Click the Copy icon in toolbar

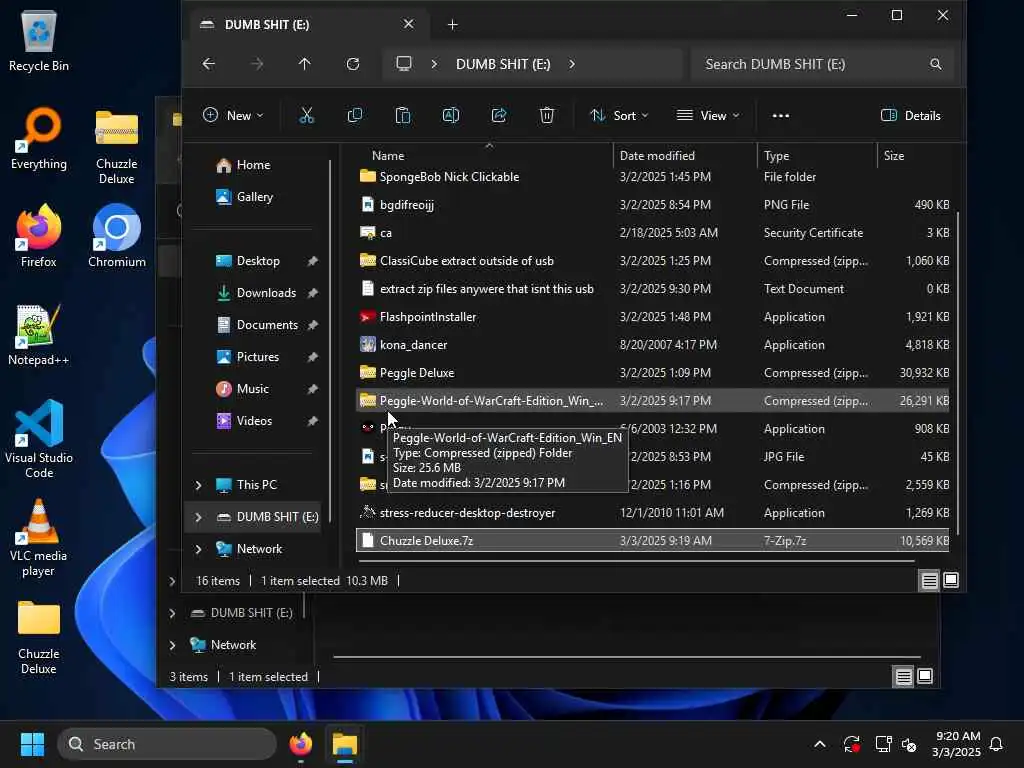(355, 116)
